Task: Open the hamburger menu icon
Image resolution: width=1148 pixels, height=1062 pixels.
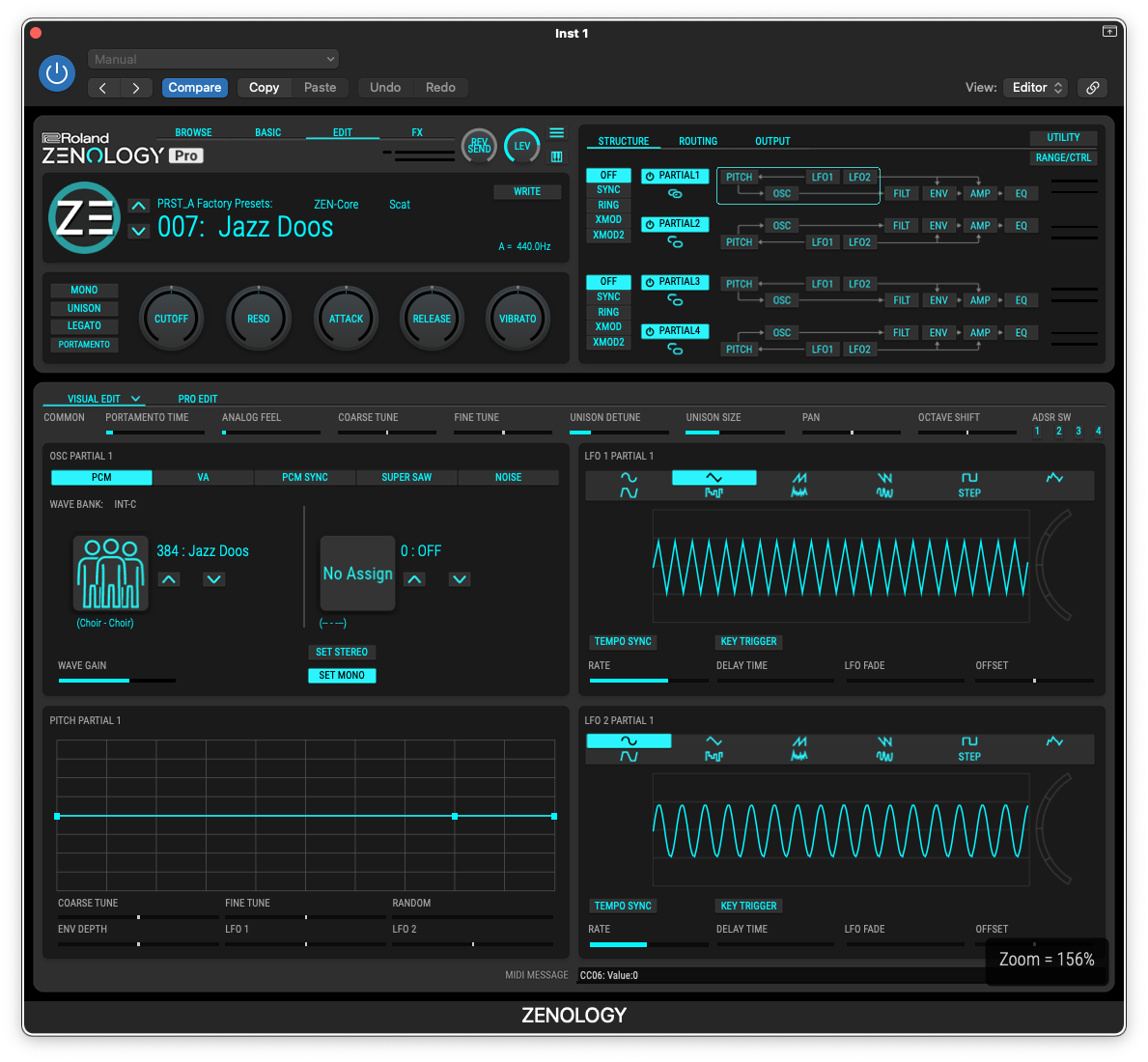Action: [556, 133]
